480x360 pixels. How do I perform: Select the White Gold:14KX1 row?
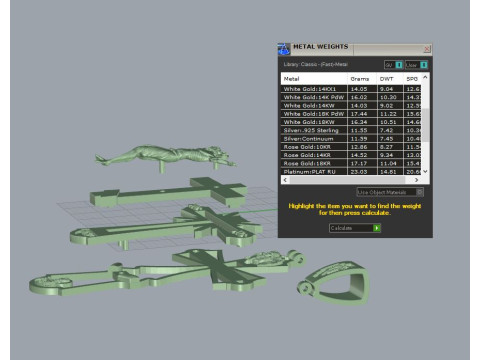pyautogui.click(x=351, y=89)
